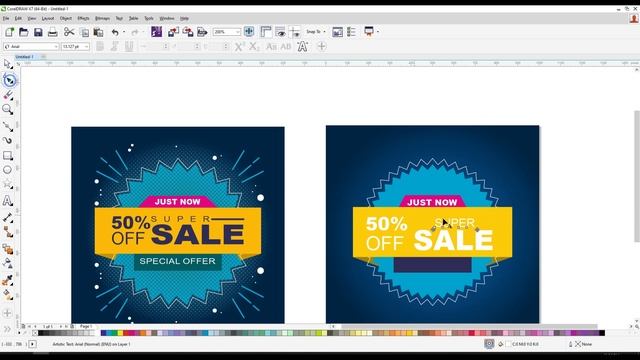Select the Ellipse tool
Viewport: 640px width, 360px height.
pos(7,170)
